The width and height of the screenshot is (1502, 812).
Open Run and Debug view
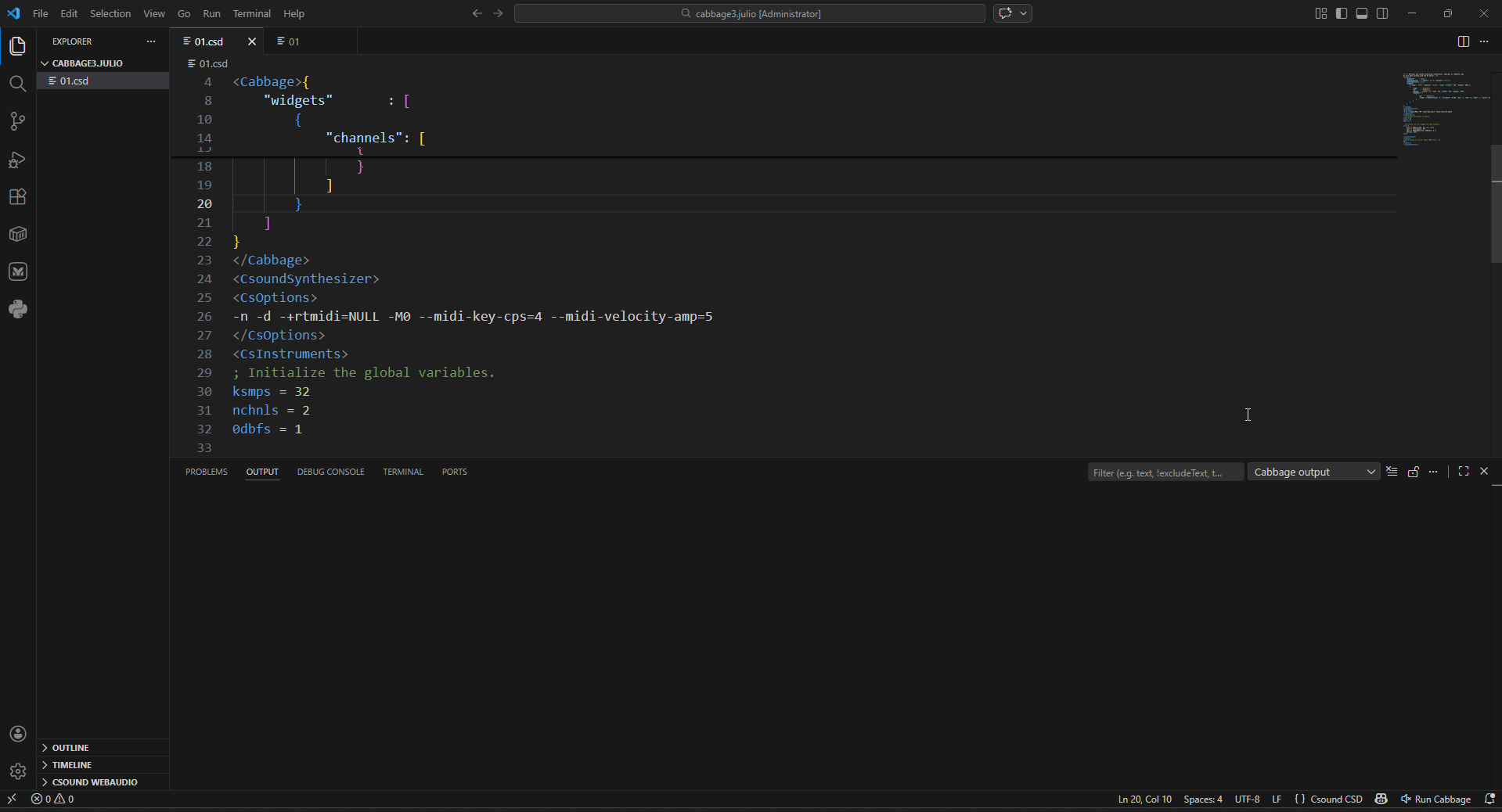17,160
